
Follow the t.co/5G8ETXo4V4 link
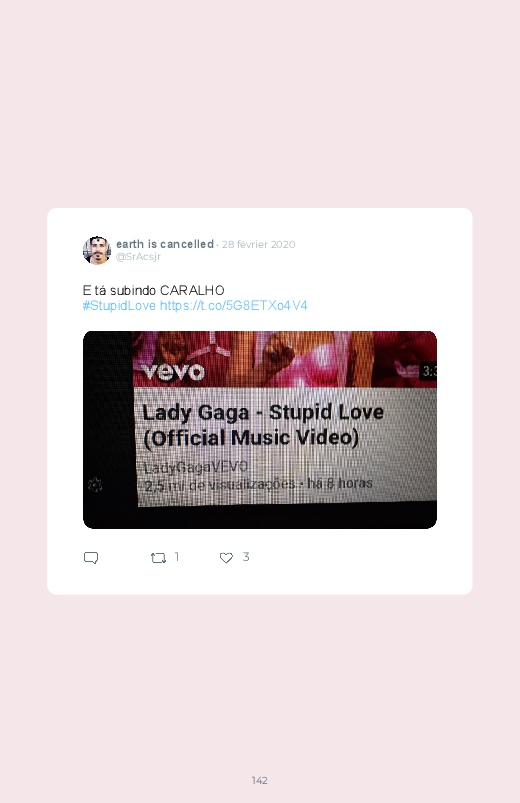[x=234, y=306]
